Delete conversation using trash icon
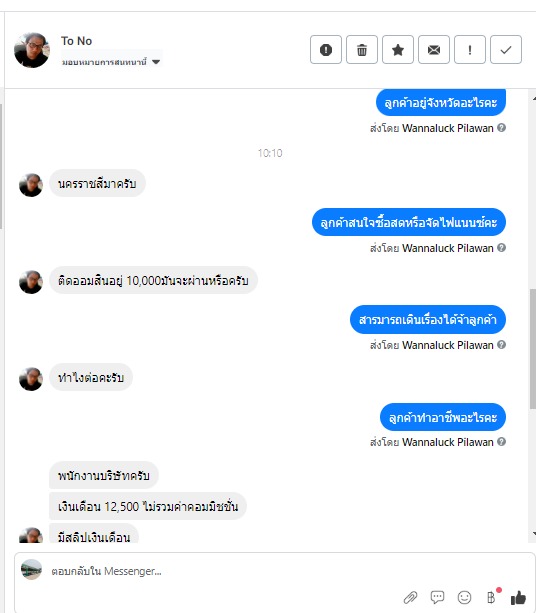The height and width of the screenshot is (613, 536). (x=362, y=50)
